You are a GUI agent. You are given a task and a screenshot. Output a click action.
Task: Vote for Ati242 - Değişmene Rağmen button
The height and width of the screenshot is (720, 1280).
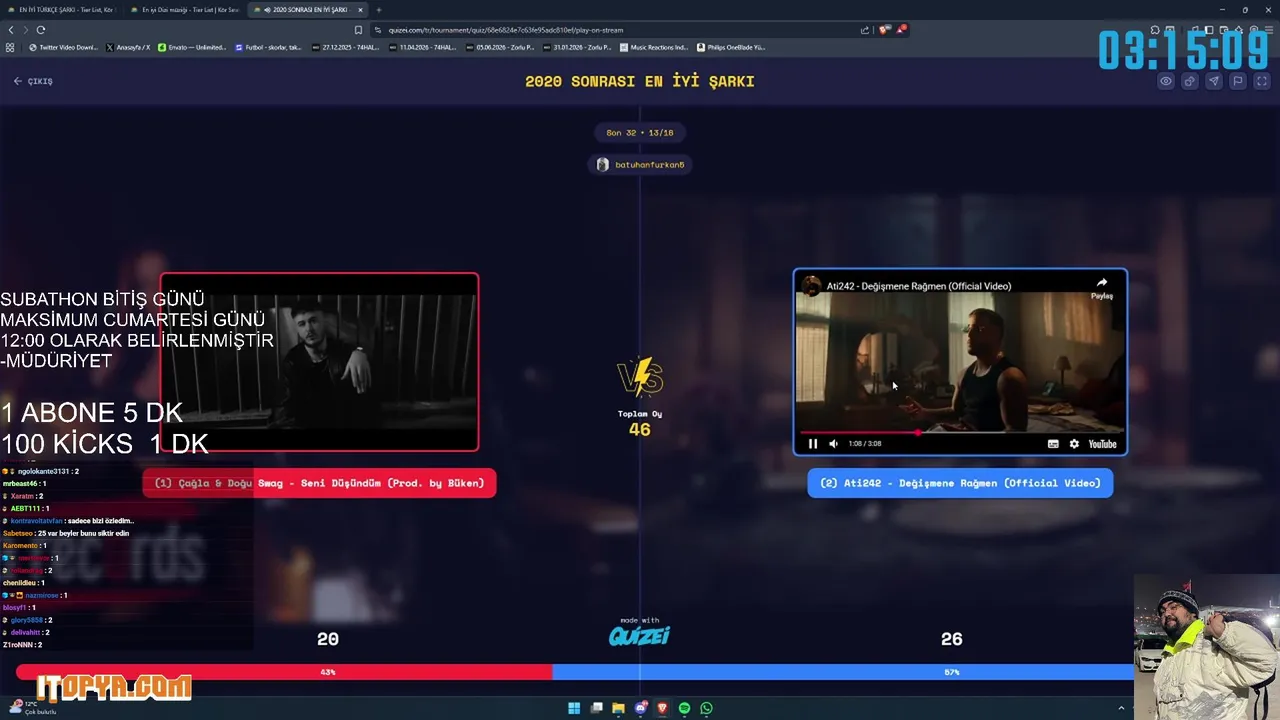960,483
